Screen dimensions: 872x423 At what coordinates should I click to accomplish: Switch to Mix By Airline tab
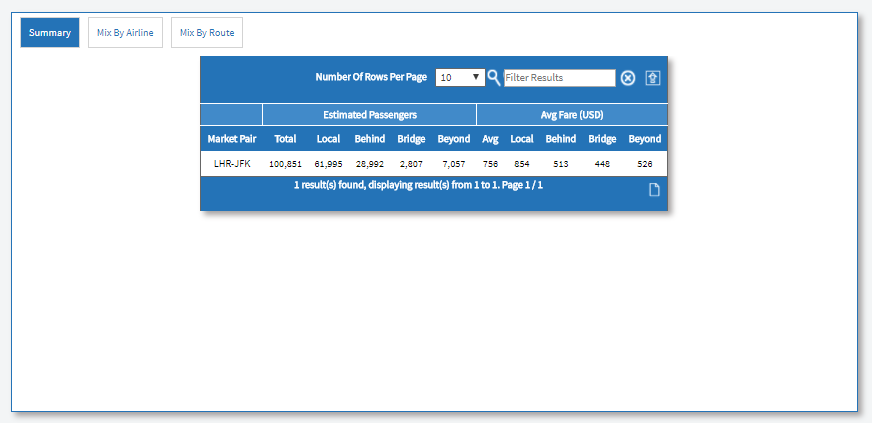coord(125,33)
